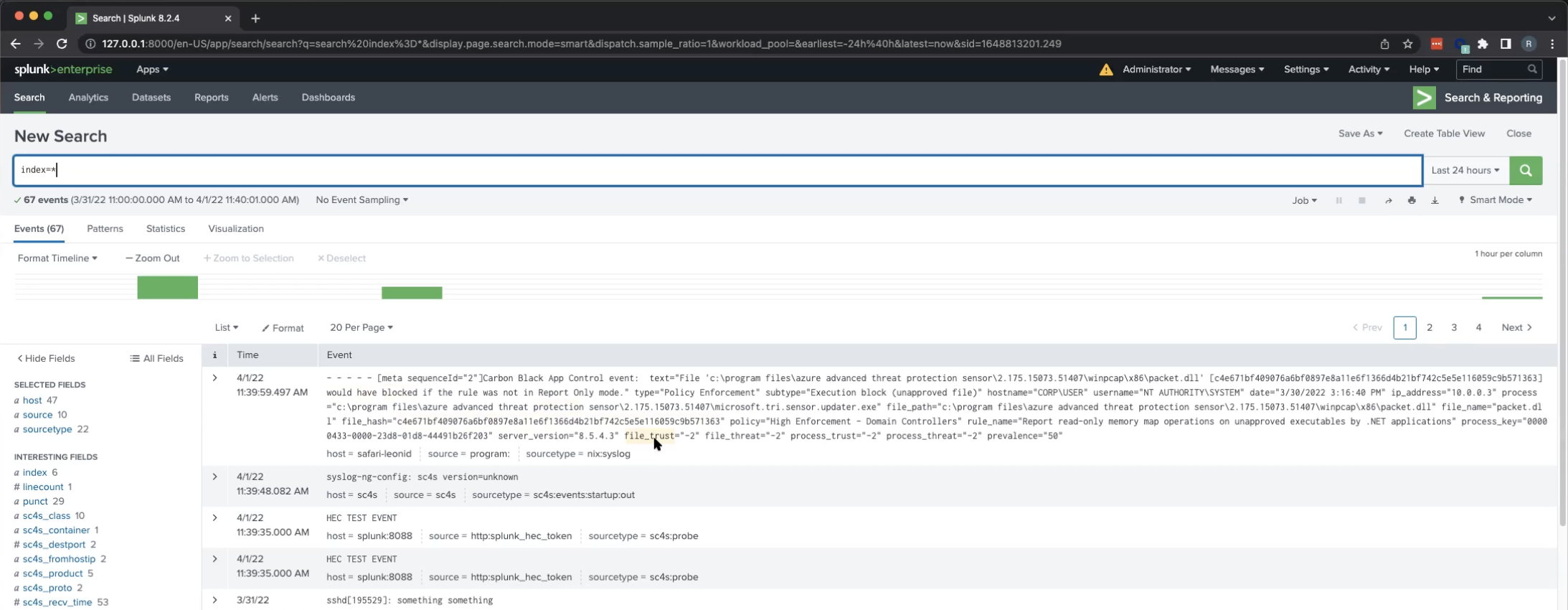Reload the browser page
The height and width of the screenshot is (610, 1568).
coord(62,44)
